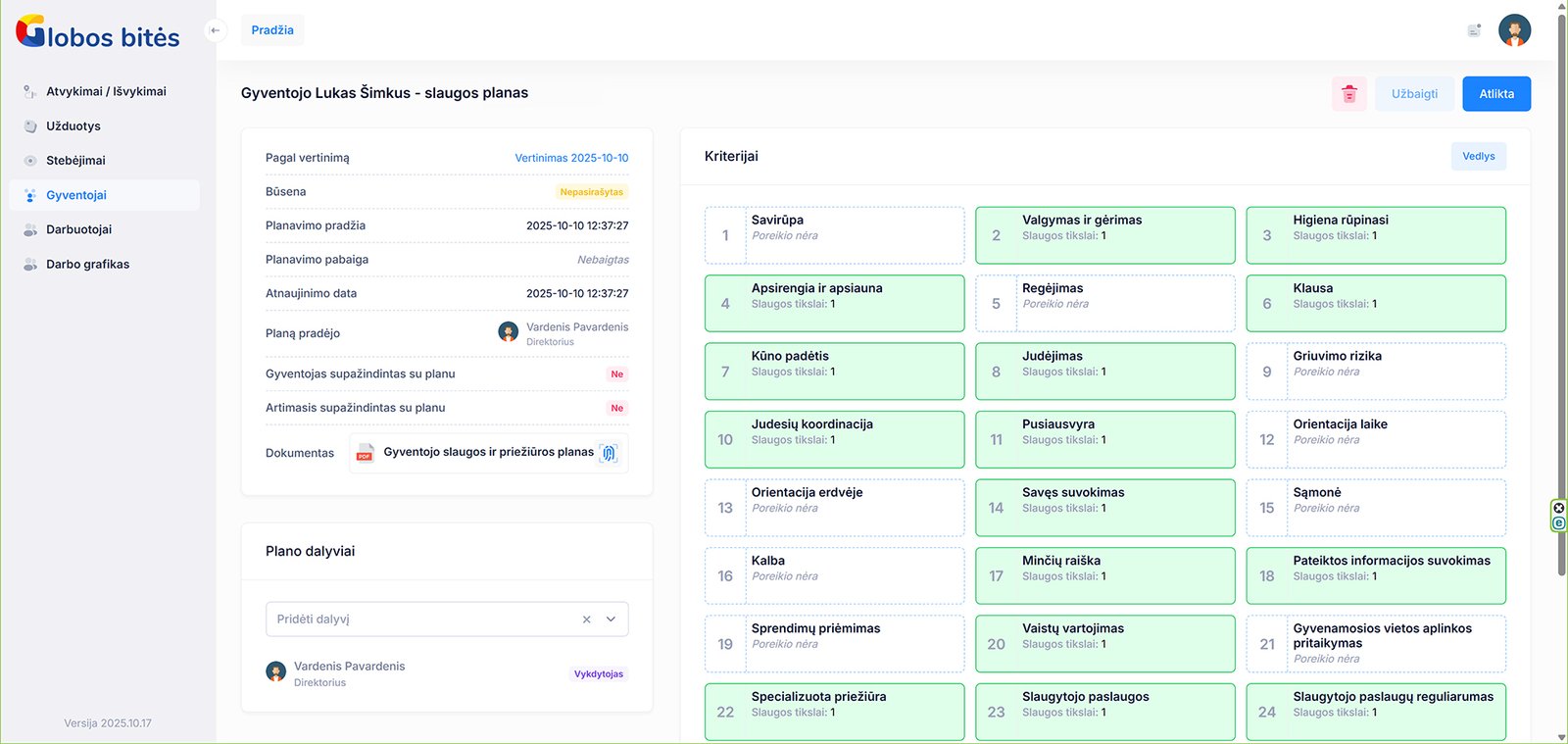Open the PDF document icon
Image resolution: width=1568 pixels, height=744 pixels.
(x=365, y=453)
